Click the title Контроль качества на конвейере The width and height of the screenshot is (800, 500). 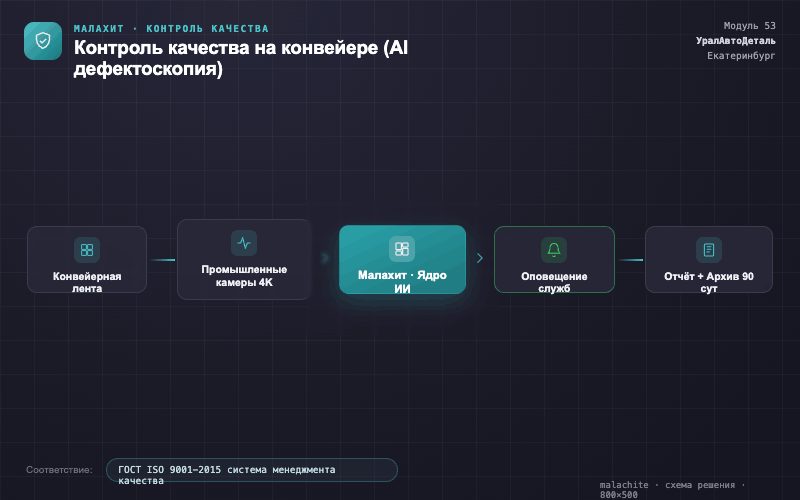pyautogui.click(x=241, y=58)
